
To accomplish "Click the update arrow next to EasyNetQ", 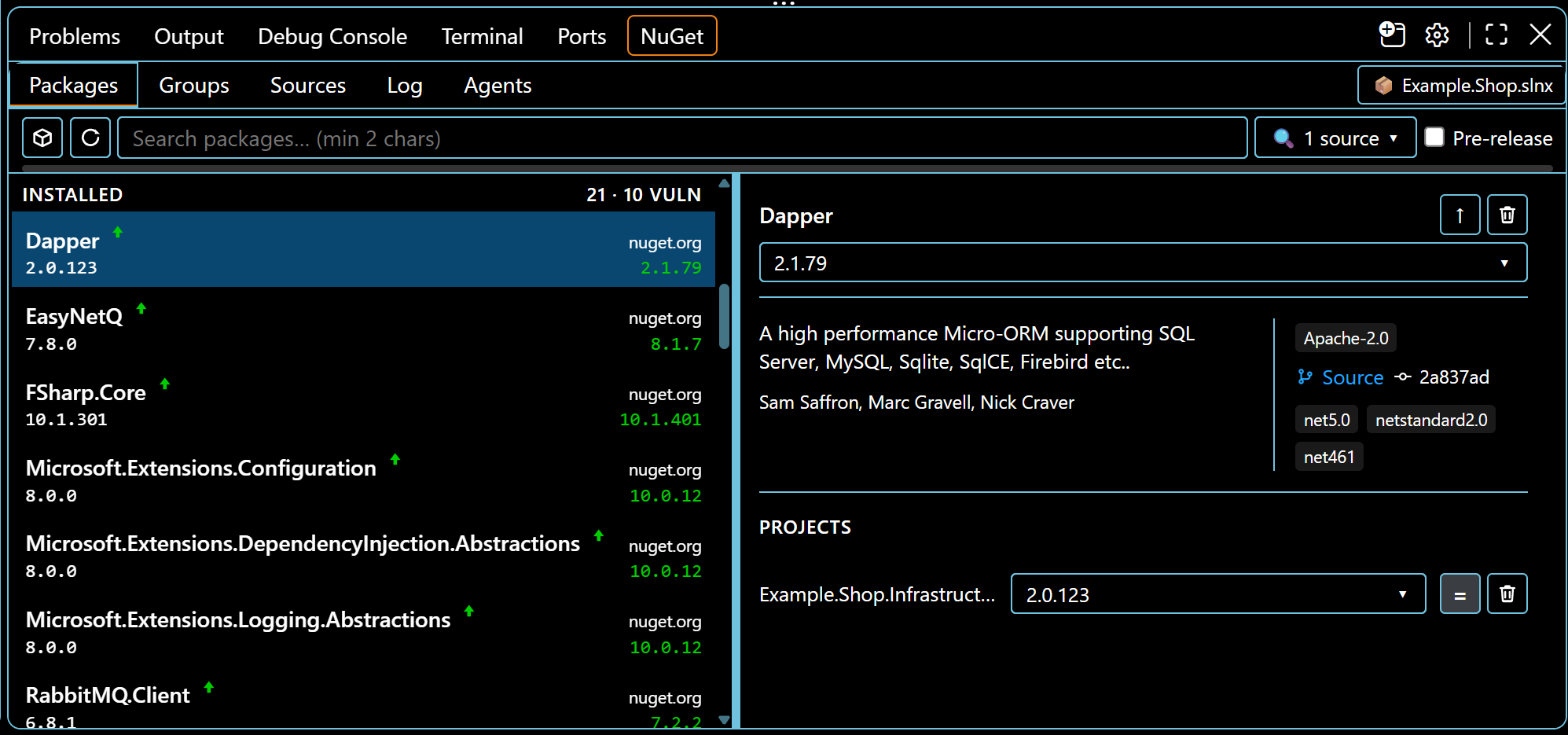I will click(141, 308).
